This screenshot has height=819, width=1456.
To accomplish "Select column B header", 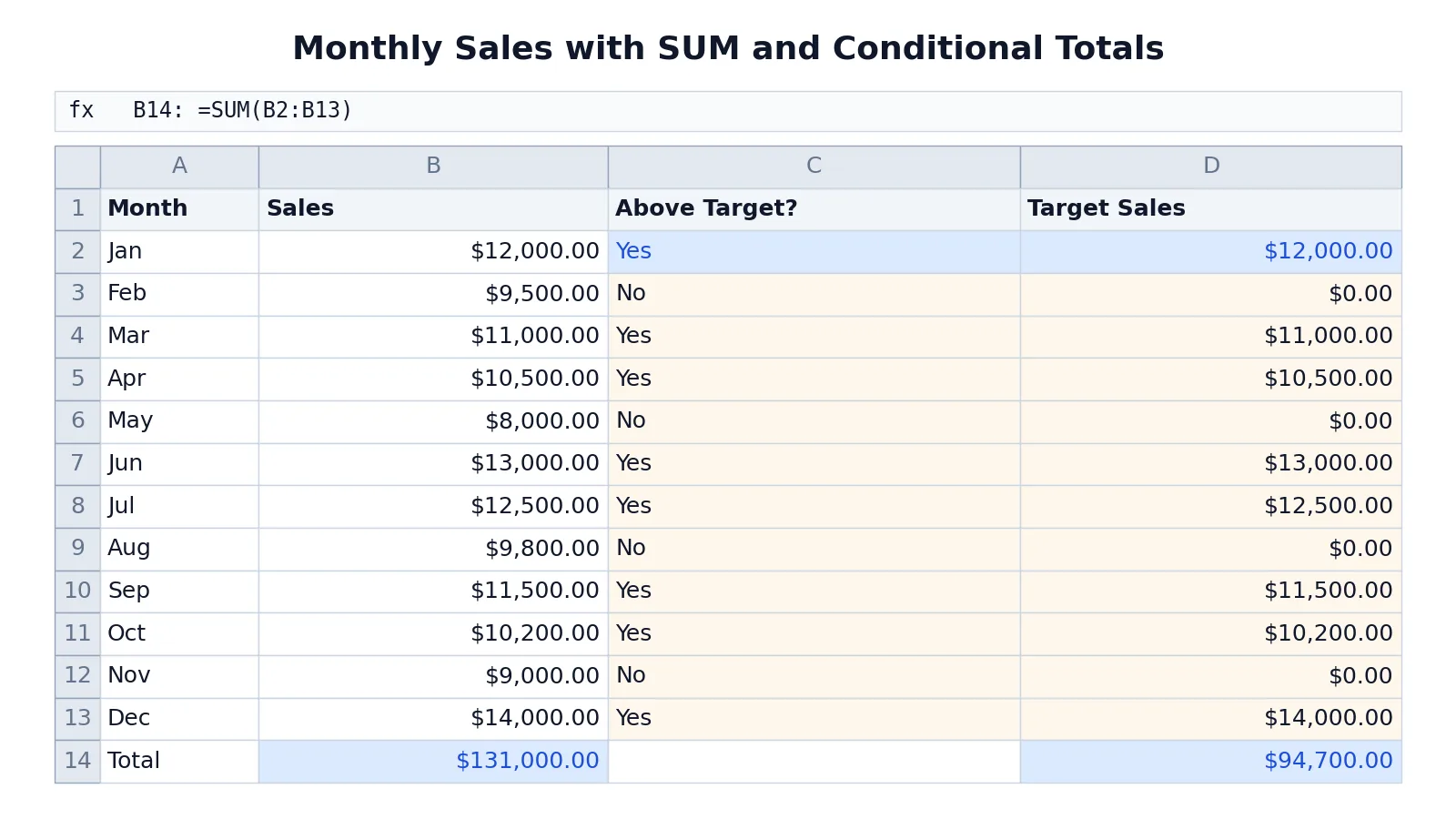I will pos(433,167).
